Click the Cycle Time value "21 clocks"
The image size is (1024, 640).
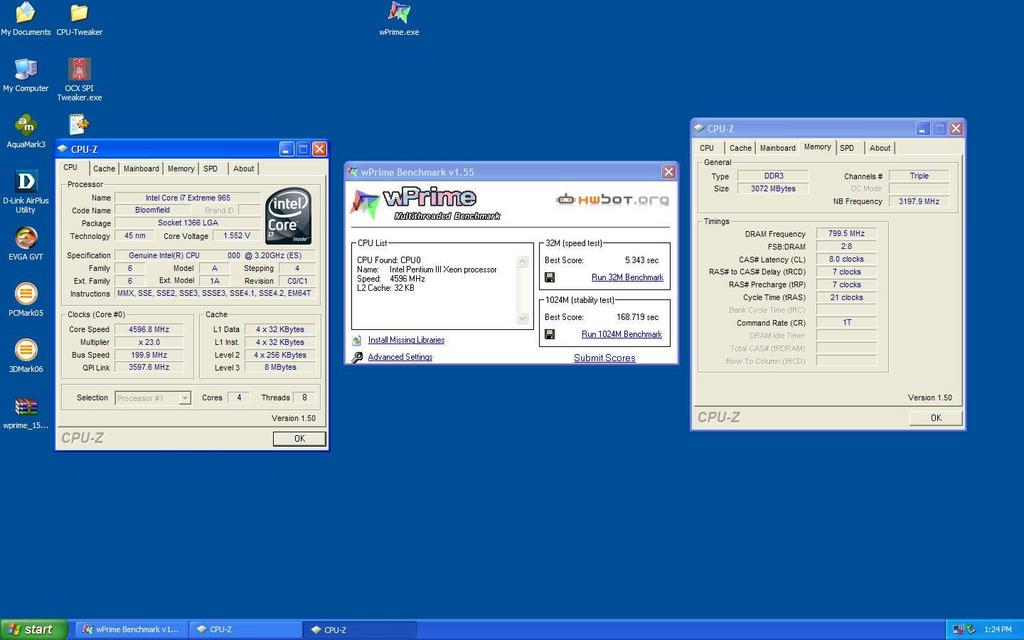click(x=846, y=298)
